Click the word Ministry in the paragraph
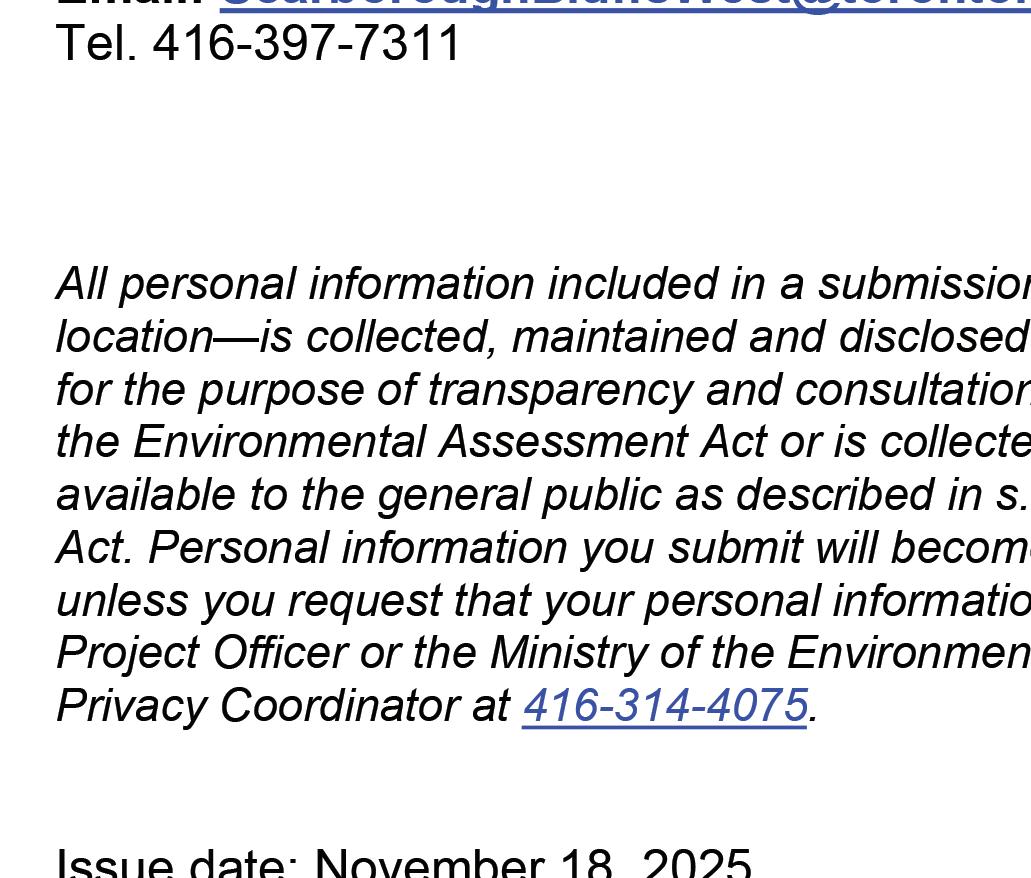 pyautogui.click(x=569, y=653)
